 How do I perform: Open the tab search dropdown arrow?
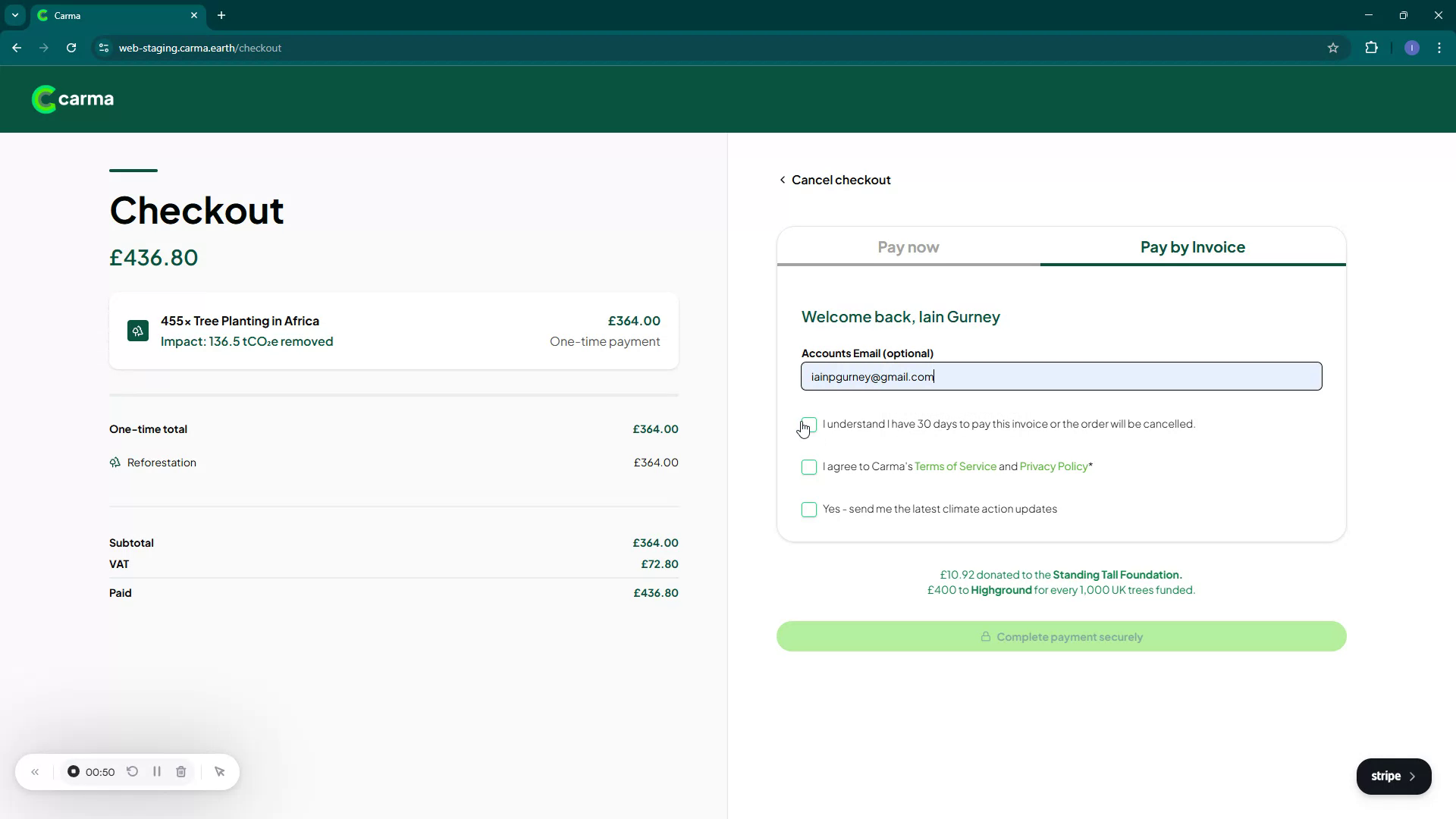(14, 15)
